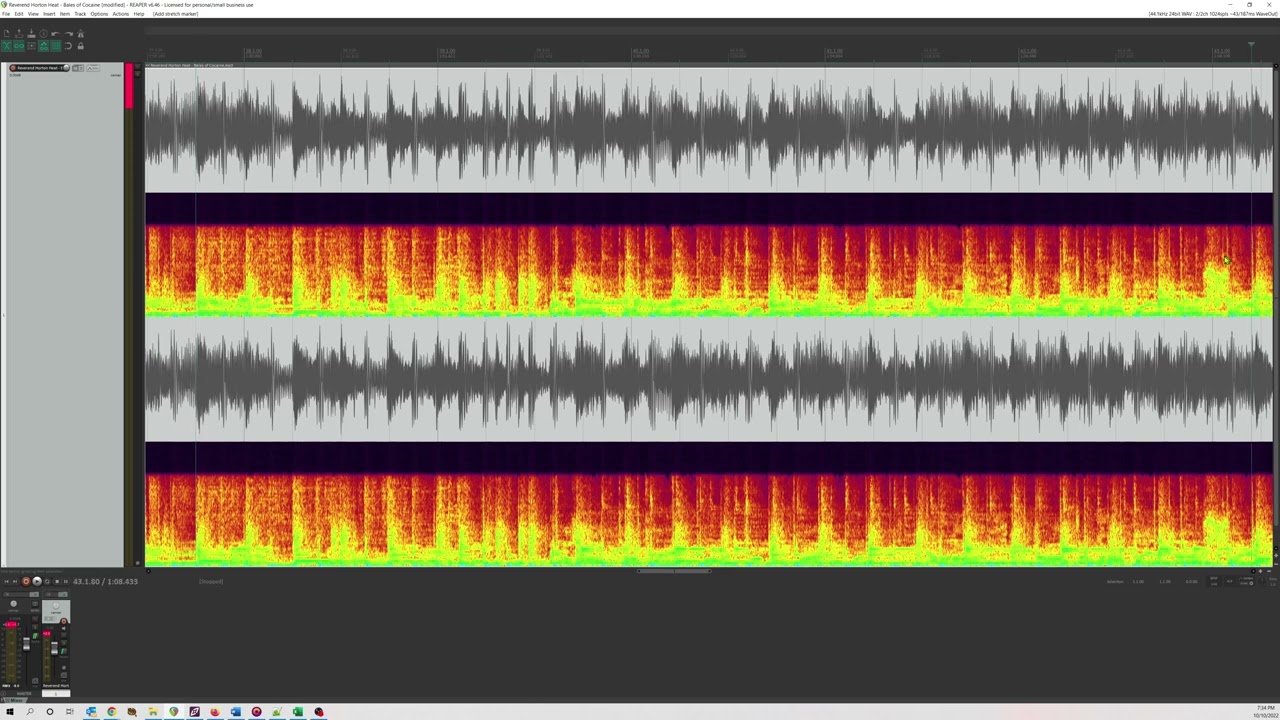
Task: Open Google Chrome from the taskbar
Action: click(112, 712)
